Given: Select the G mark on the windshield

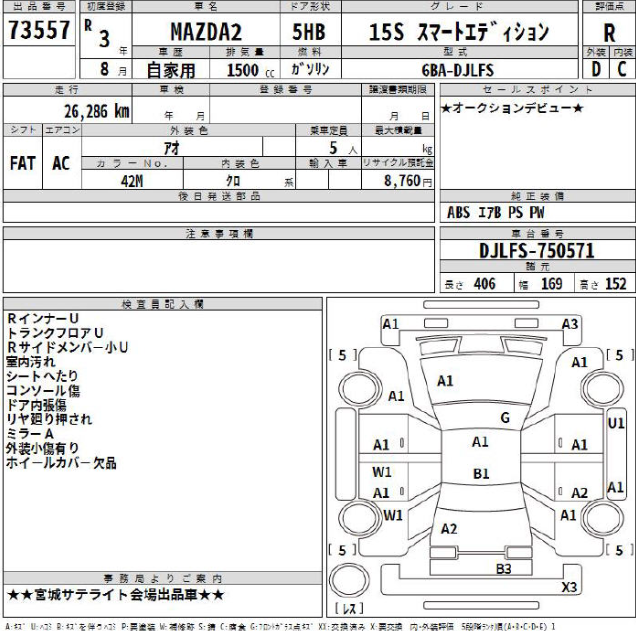Looking at the screenshot, I should tap(505, 417).
